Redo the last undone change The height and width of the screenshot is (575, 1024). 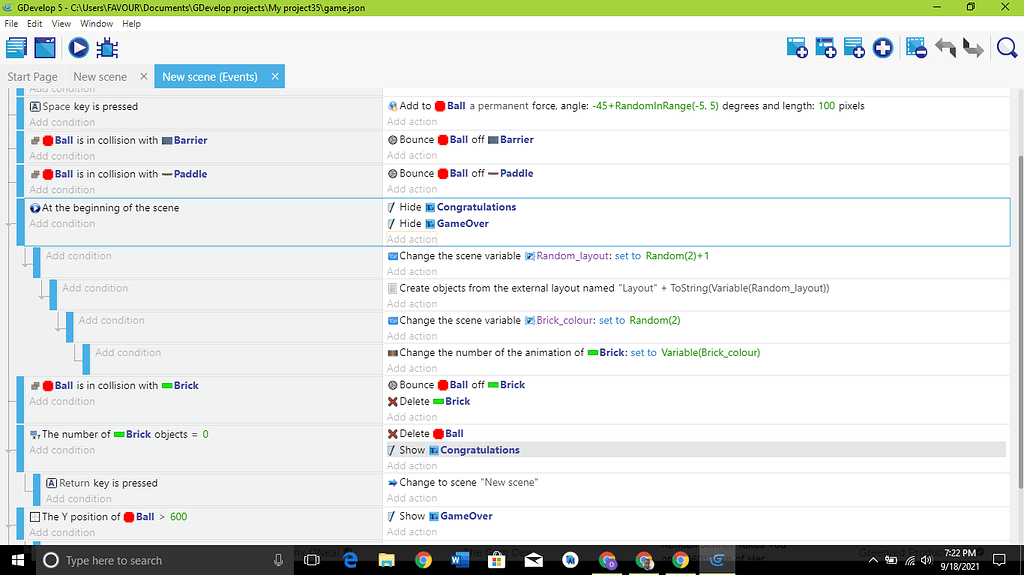coord(972,47)
